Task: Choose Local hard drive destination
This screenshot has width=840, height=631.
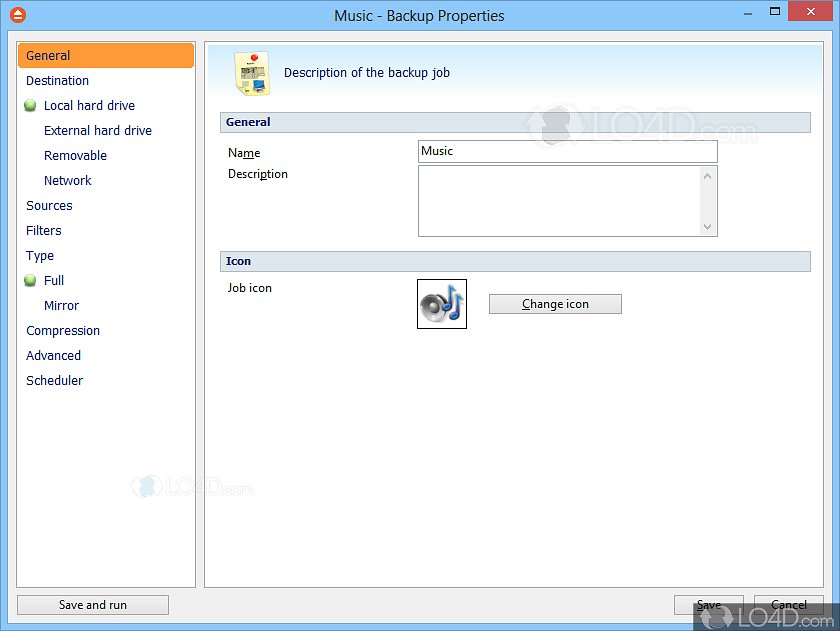Action: [89, 106]
